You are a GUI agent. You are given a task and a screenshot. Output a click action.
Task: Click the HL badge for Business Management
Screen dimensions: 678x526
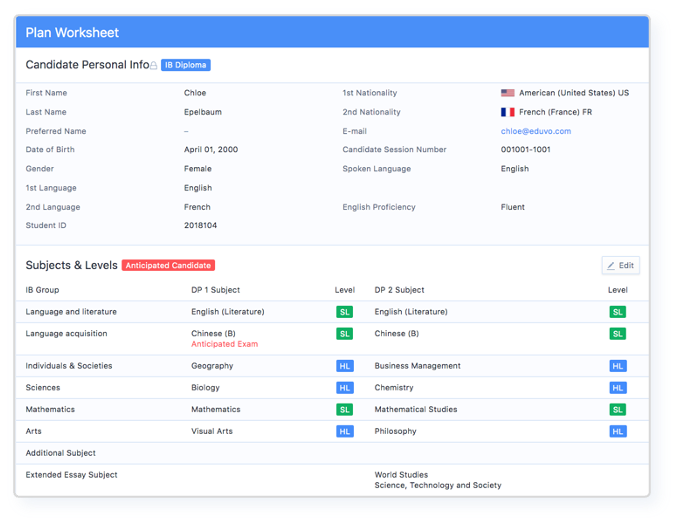pyautogui.click(x=618, y=366)
